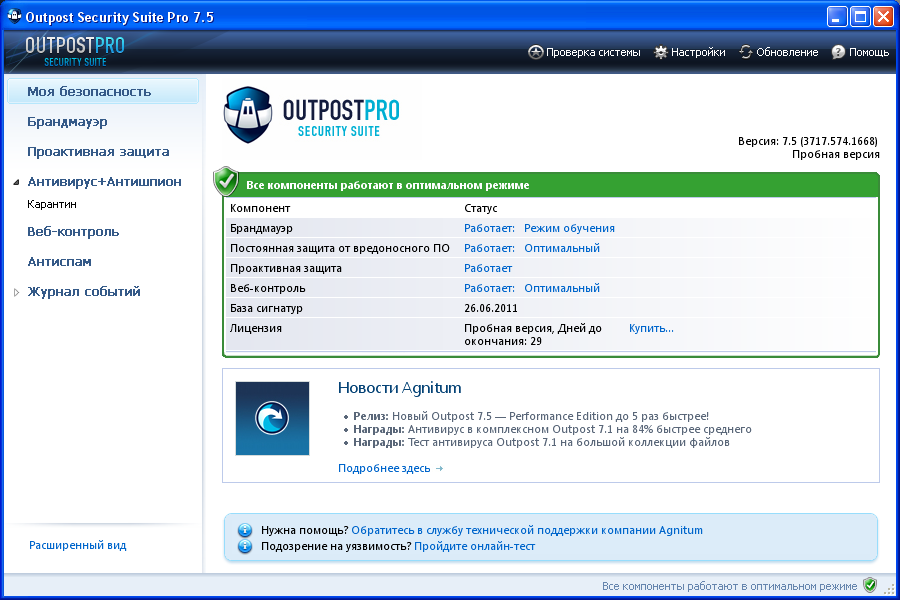Click the news item about Outpost 7.5 release
Screen dimensions: 900x600
[530, 416]
